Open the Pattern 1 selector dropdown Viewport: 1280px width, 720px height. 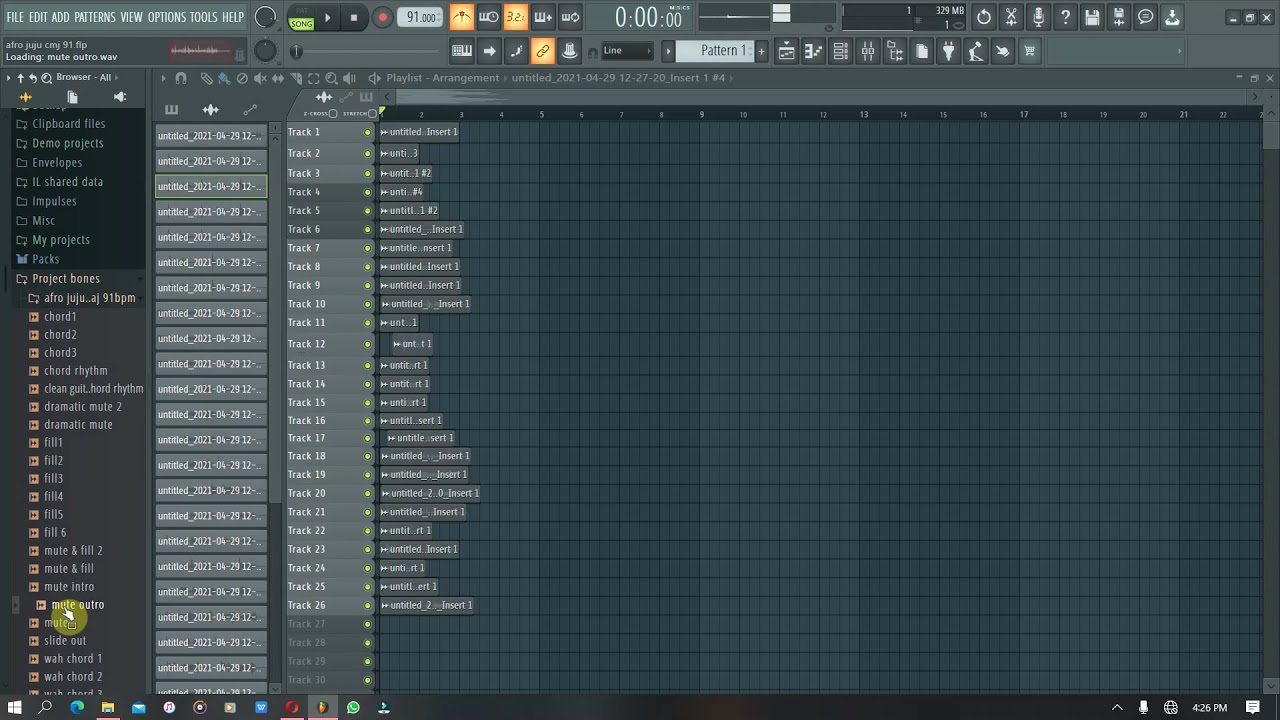coord(716,51)
